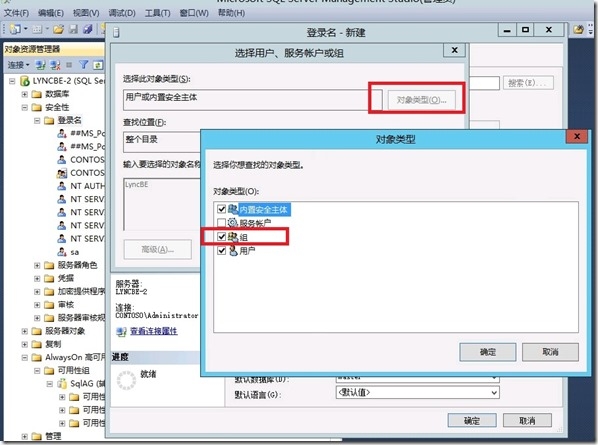Collapse the 安全性 node
This screenshot has height=445, width=598.
click(25, 108)
